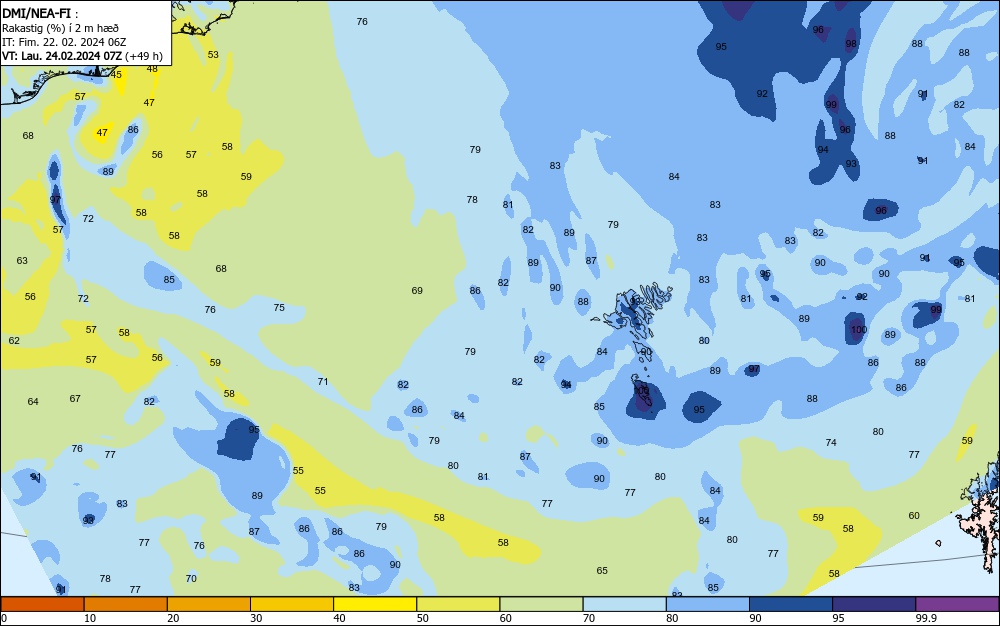This screenshot has height=626, width=1000.
Task: Click the '69' humidity value on the map
Action: coord(417,291)
